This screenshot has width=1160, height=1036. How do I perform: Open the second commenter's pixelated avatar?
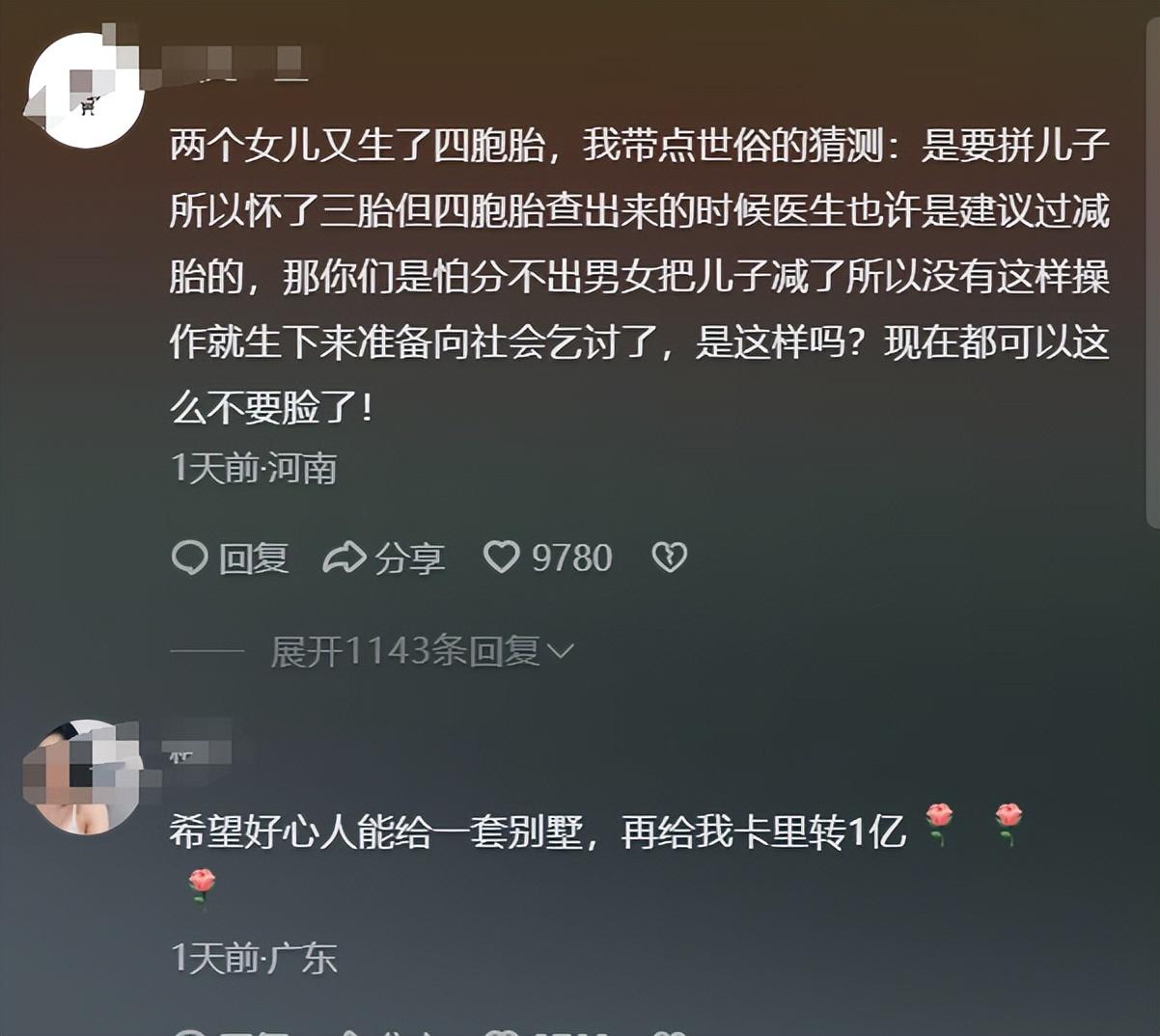[83, 777]
